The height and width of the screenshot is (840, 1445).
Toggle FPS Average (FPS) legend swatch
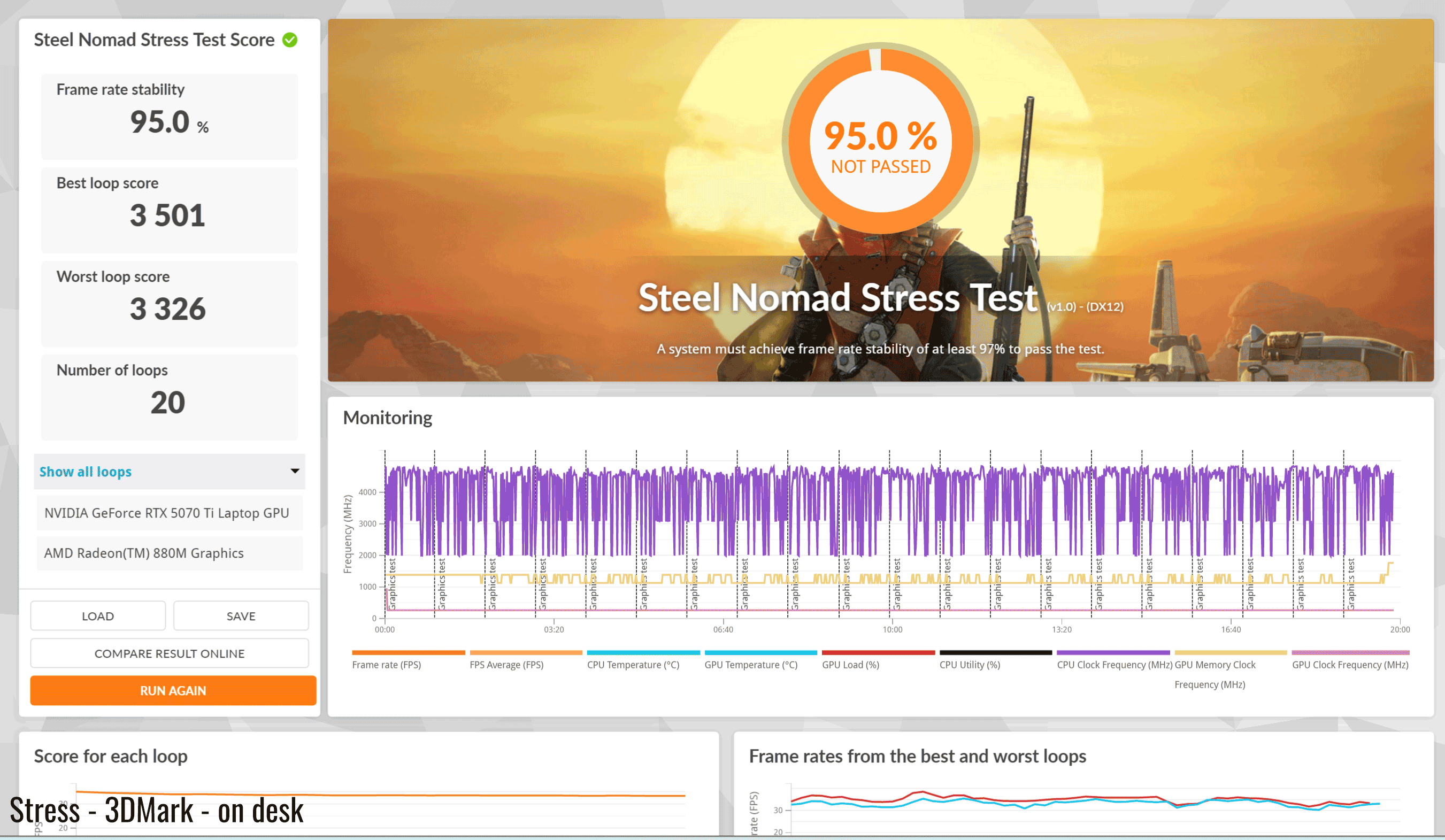(526, 652)
